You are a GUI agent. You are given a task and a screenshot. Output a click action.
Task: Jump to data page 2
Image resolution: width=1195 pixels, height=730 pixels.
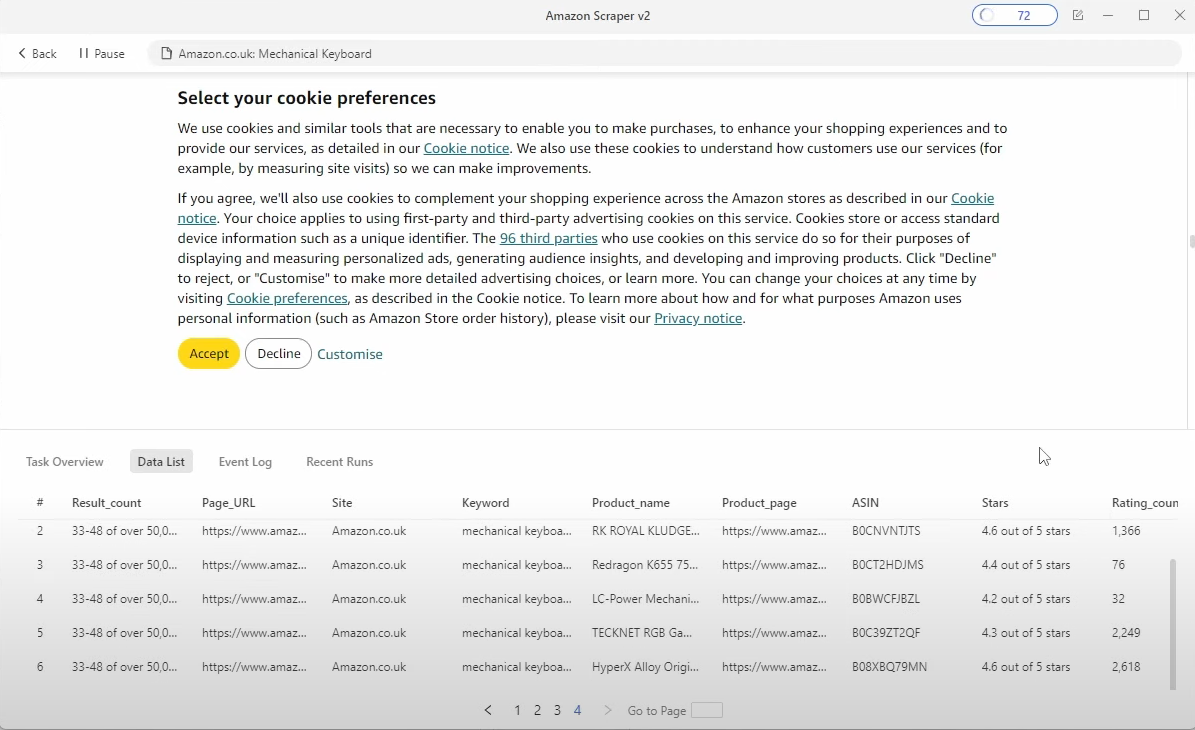pyautogui.click(x=537, y=710)
